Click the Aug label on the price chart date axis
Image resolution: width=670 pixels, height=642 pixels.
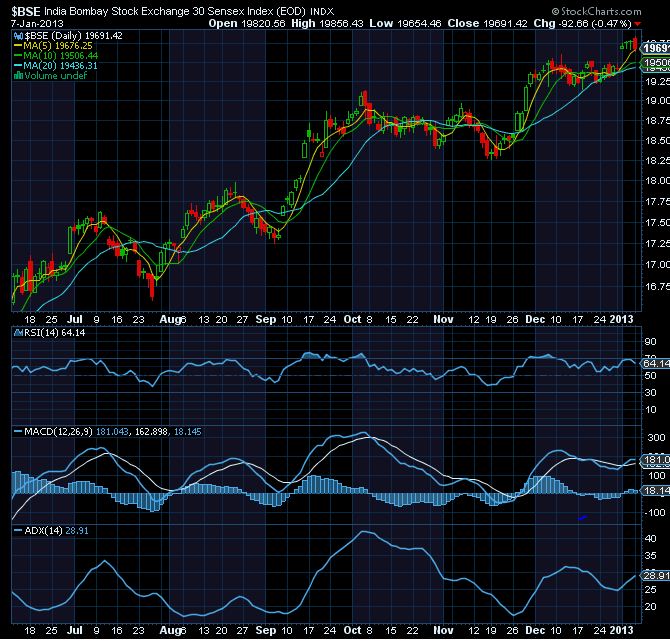(x=170, y=319)
